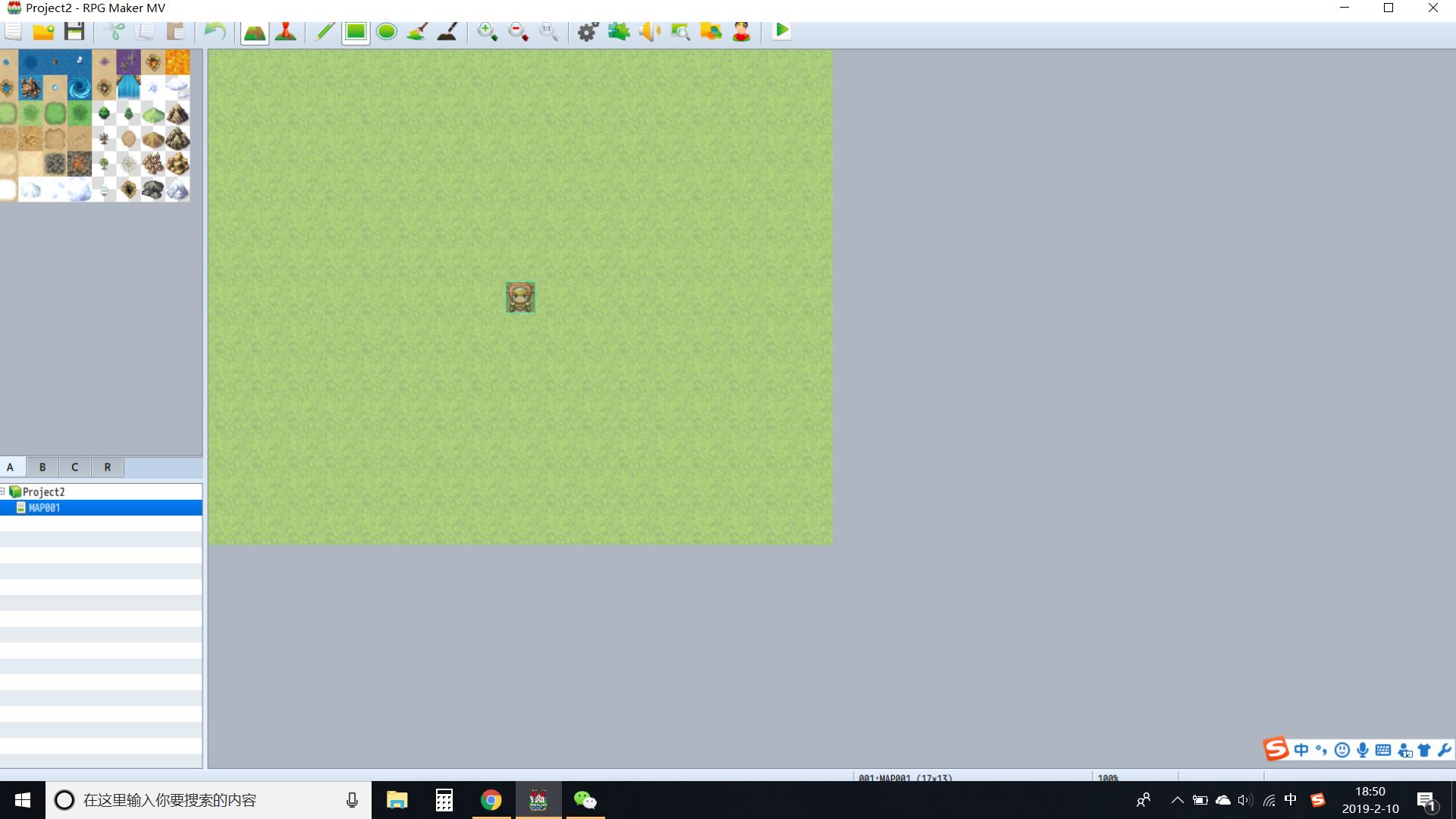Zoom out of the map
This screenshot has height=819, width=1456.
518,31
